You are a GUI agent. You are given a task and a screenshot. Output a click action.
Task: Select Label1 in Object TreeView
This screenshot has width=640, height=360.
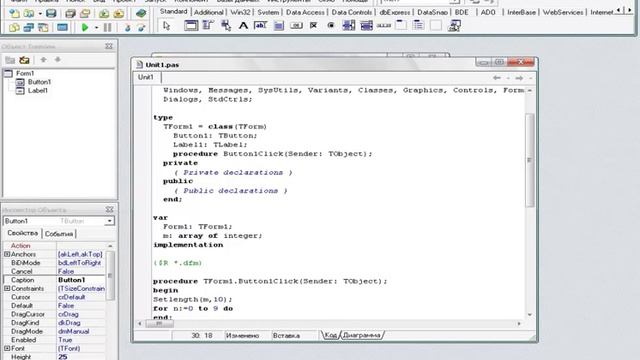pos(38,91)
